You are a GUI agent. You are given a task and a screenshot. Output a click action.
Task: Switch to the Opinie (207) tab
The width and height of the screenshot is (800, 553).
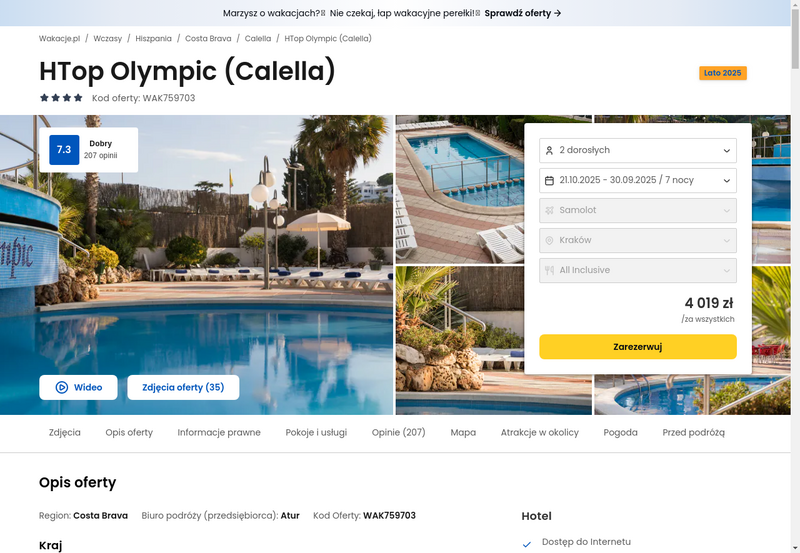[398, 433]
